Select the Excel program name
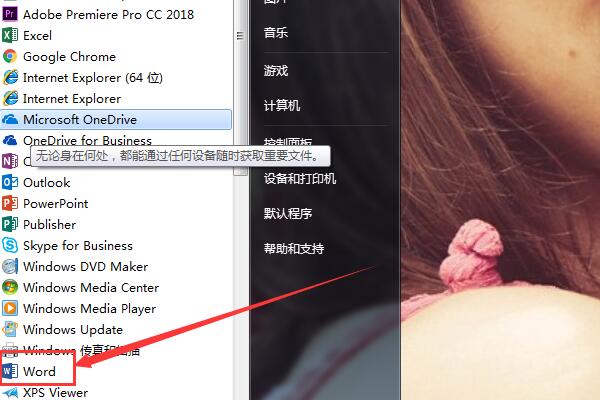Viewport: 600px width, 400px height. point(38,36)
